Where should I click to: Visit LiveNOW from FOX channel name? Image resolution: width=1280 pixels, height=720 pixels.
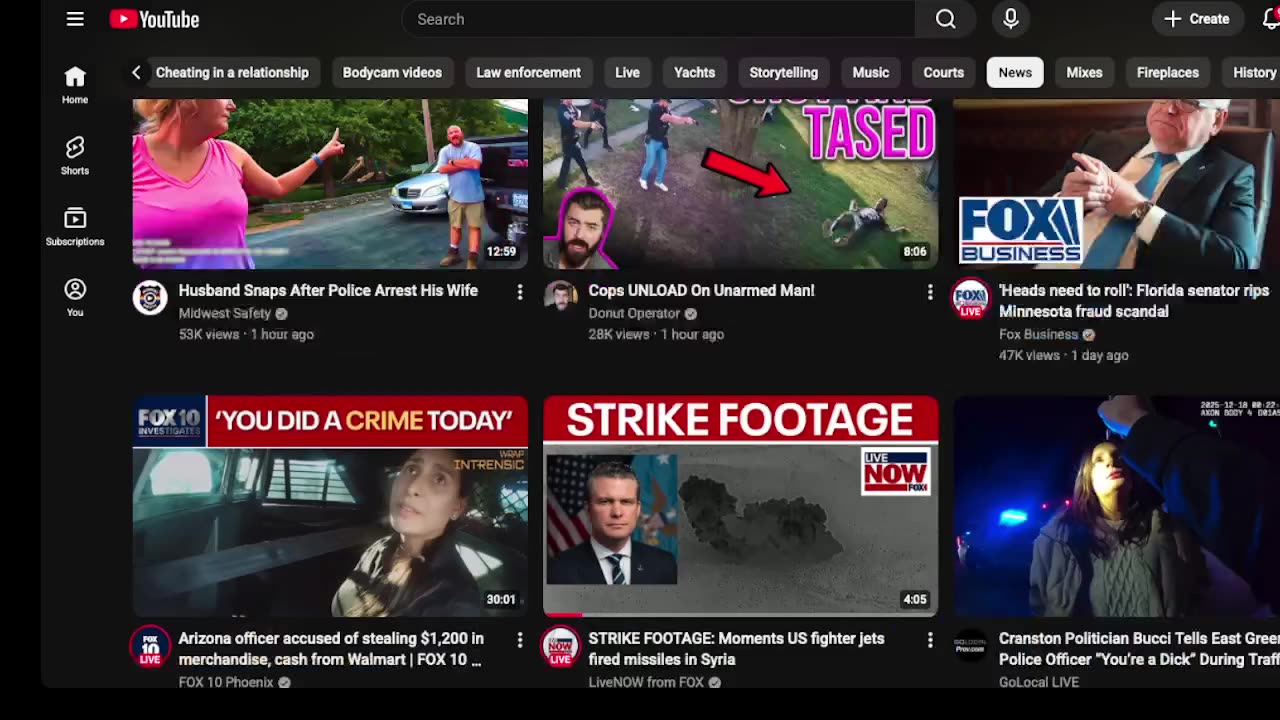click(646, 682)
